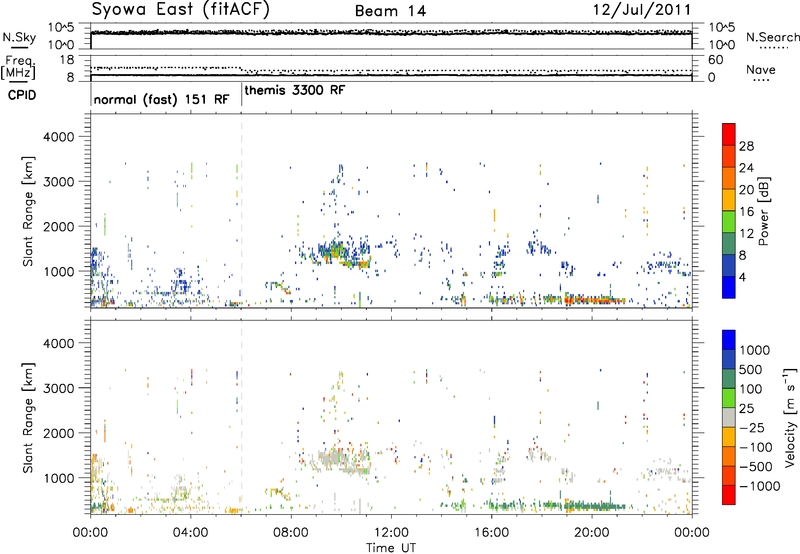
Task: Select power color bar segment between 12 and 16
Action: coord(729,222)
